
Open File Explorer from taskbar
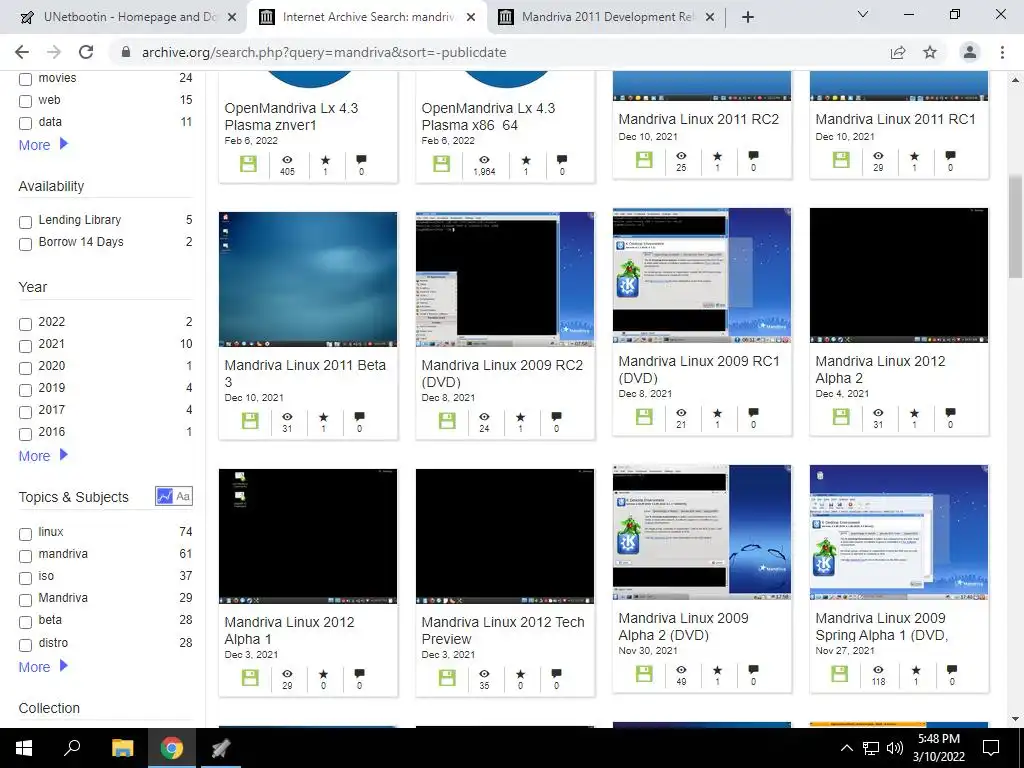122,748
